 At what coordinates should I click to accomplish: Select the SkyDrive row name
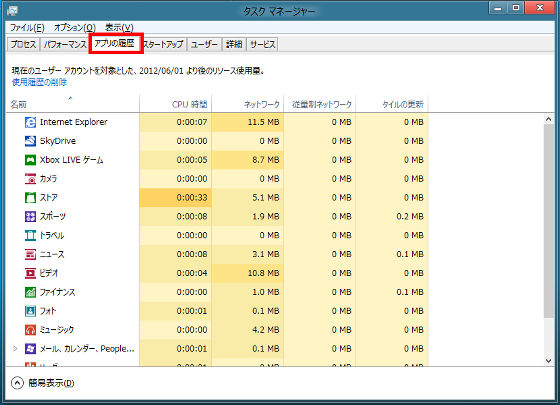(x=58, y=141)
